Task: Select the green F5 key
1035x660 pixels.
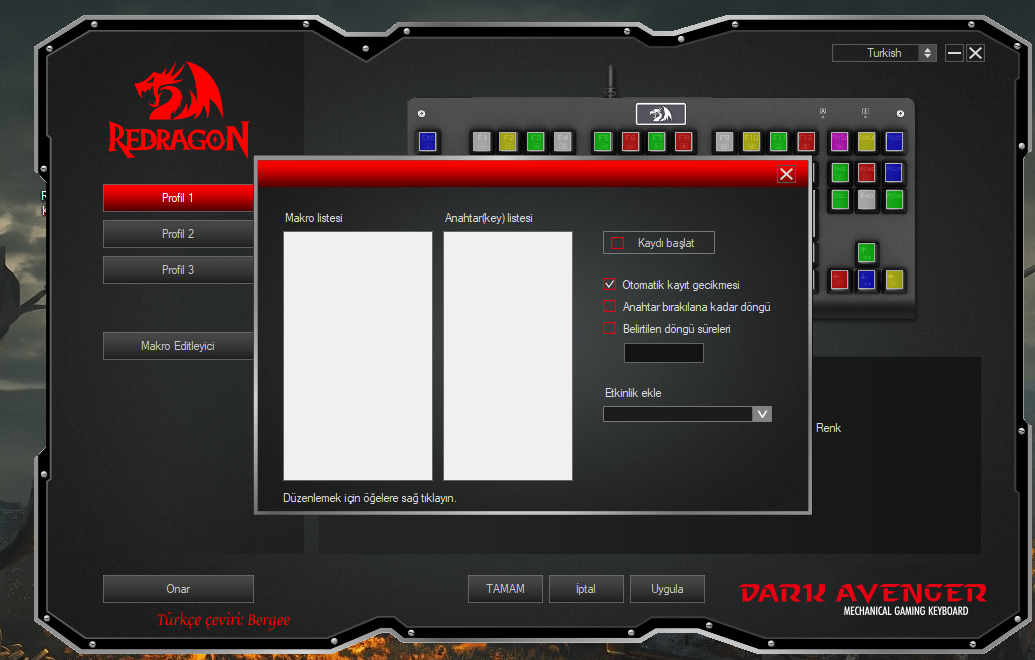Action: click(x=603, y=141)
